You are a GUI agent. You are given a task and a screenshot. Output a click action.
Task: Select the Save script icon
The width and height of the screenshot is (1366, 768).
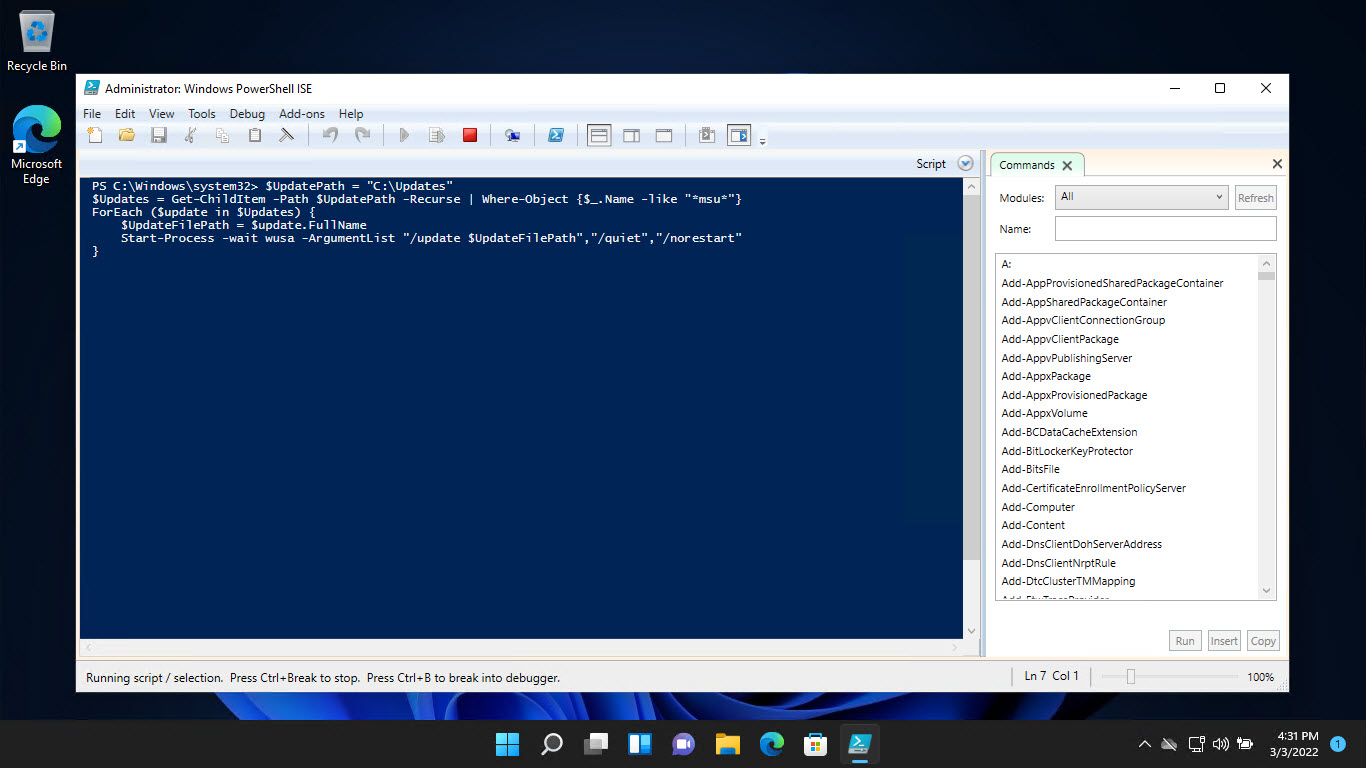coord(159,134)
